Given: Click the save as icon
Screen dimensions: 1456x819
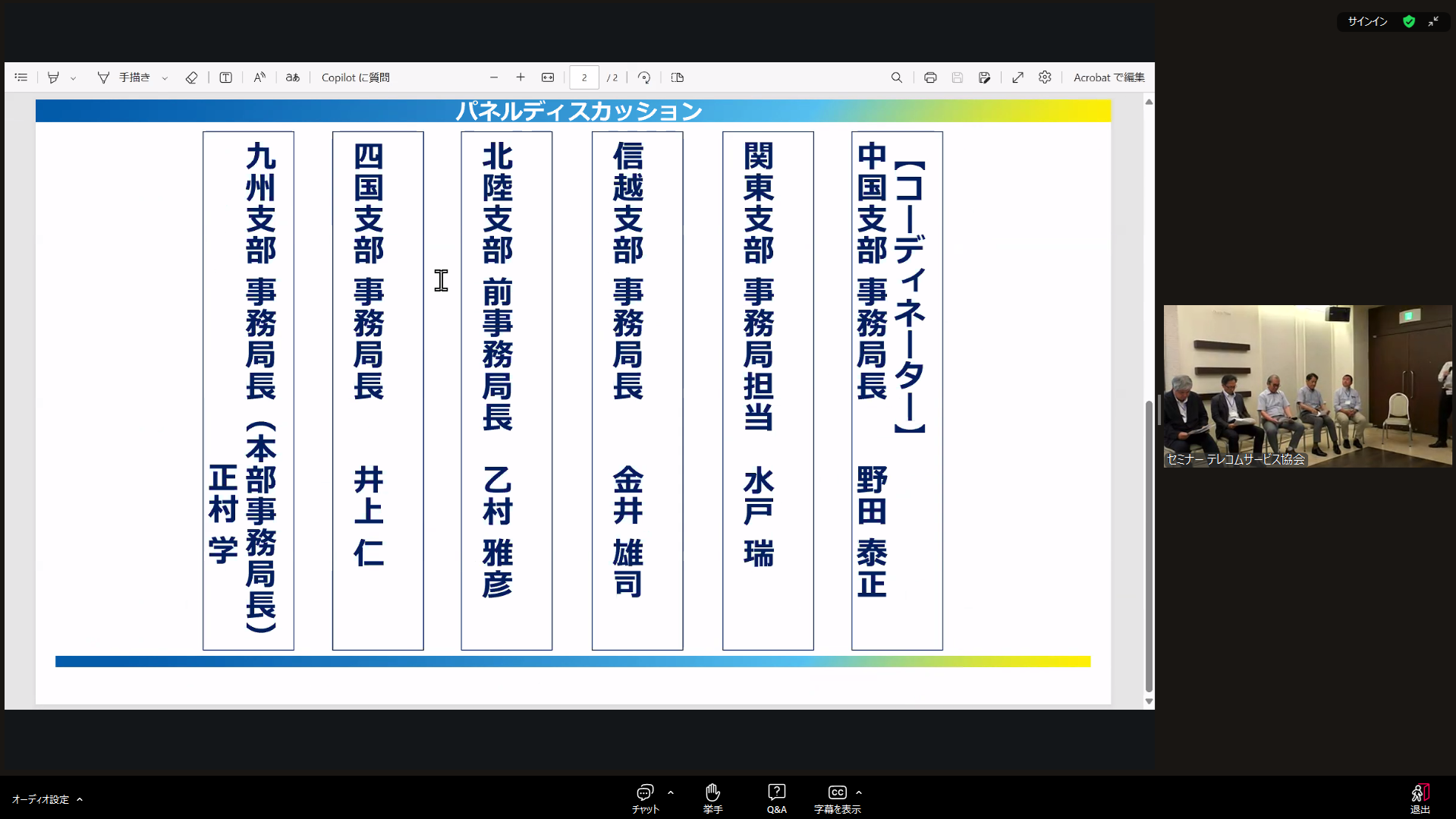Looking at the screenshot, I should tap(985, 77).
